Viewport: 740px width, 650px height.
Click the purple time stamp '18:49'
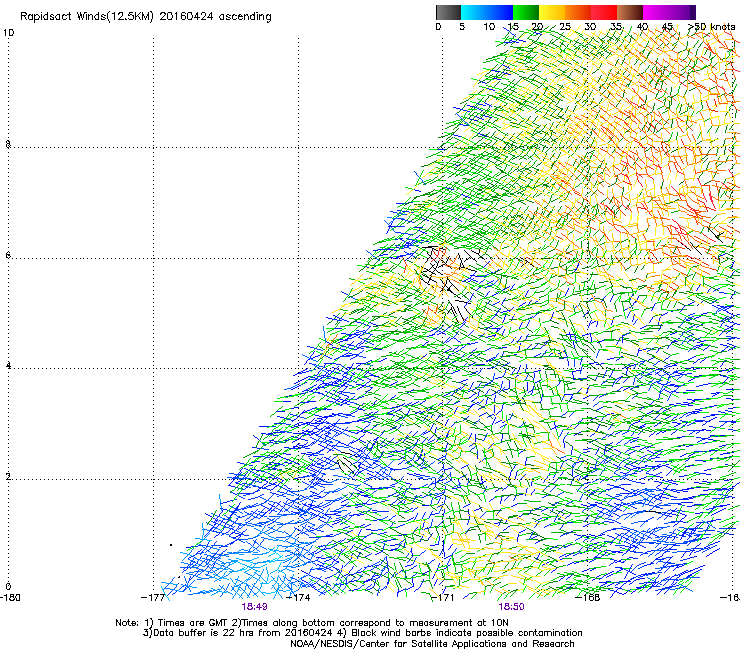click(254, 607)
